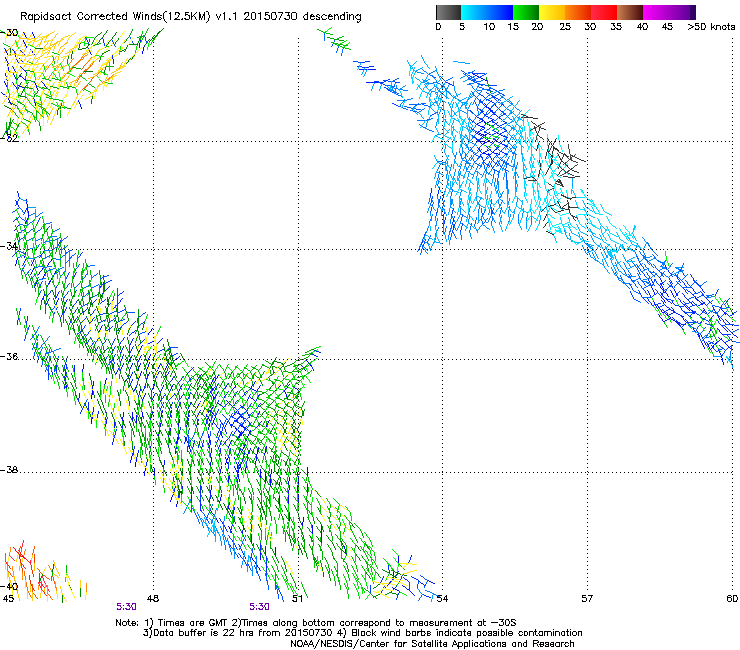Viewport: 740px width, 650px height.
Task: Click the magenta 40–45 knots color bar segment
Action: click(656, 12)
